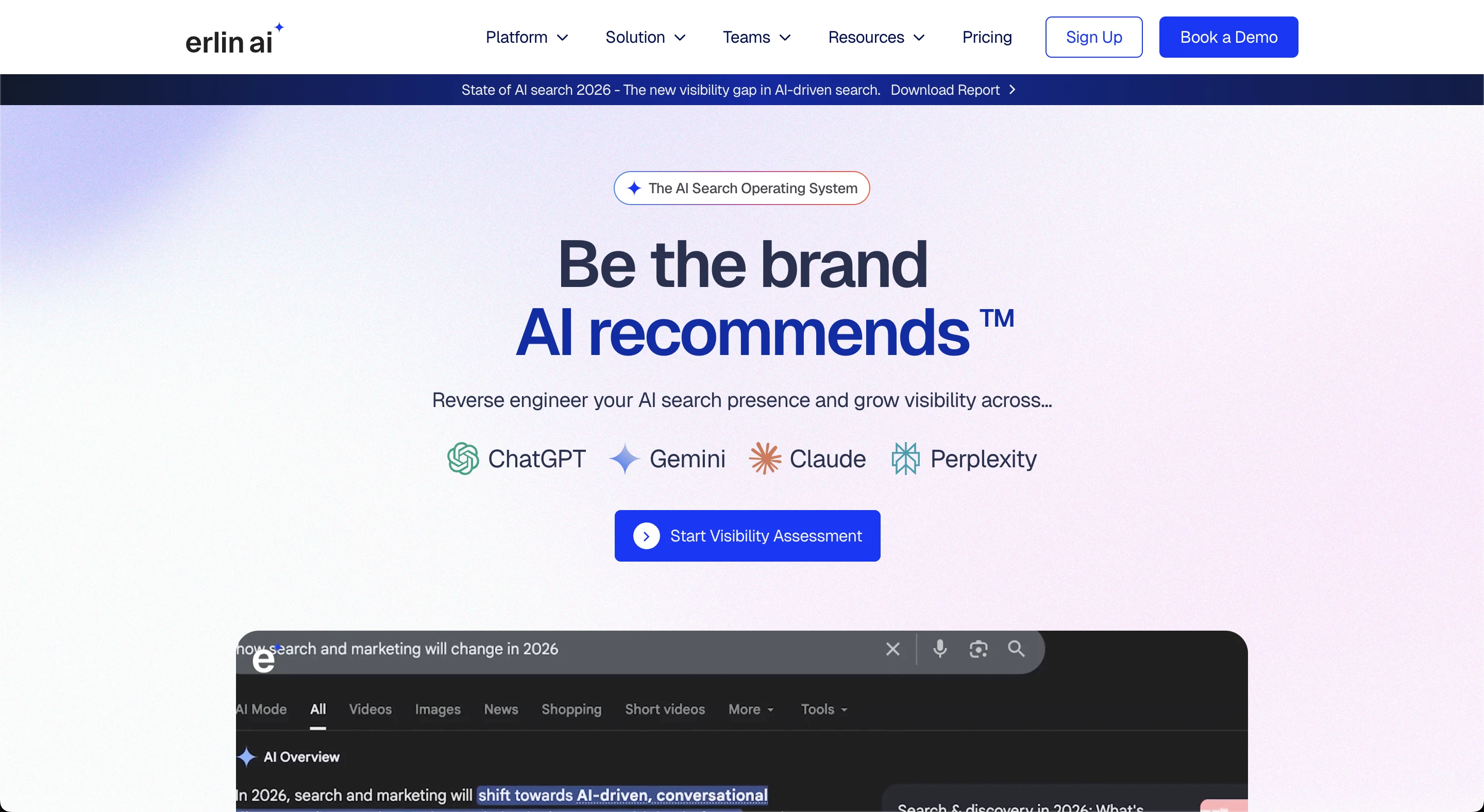Click the Perplexity text label
The image size is (1484, 812).
(x=983, y=459)
